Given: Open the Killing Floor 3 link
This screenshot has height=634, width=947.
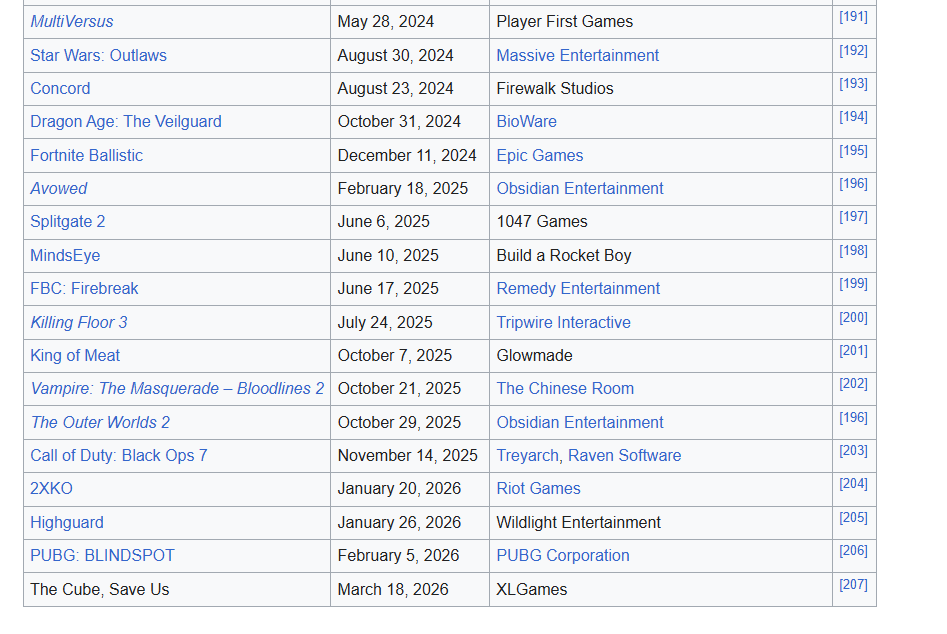Looking at the screenshot, I should (x=79, y=323).
